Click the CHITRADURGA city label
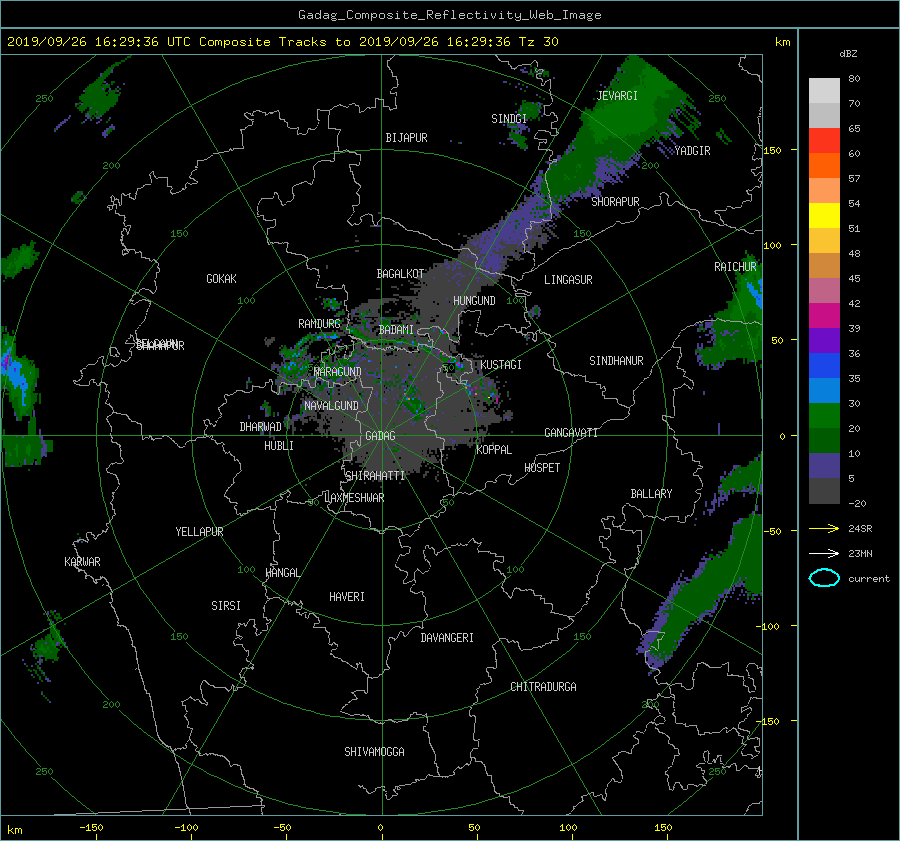Screen dimensions: 900x841 click(543, 687)
